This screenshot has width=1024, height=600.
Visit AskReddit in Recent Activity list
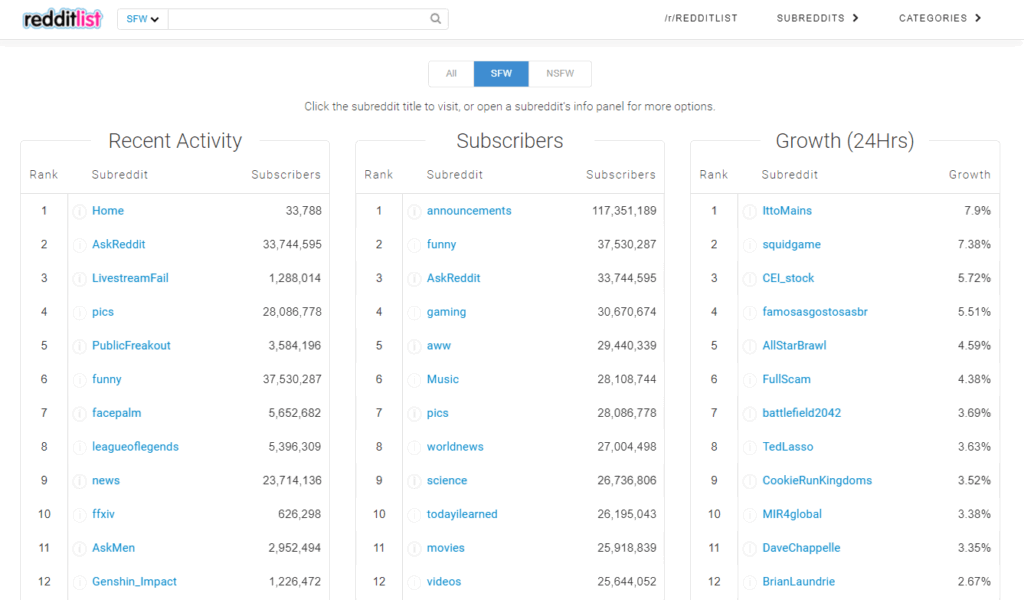pyautogui.click(x=118, y=244)
